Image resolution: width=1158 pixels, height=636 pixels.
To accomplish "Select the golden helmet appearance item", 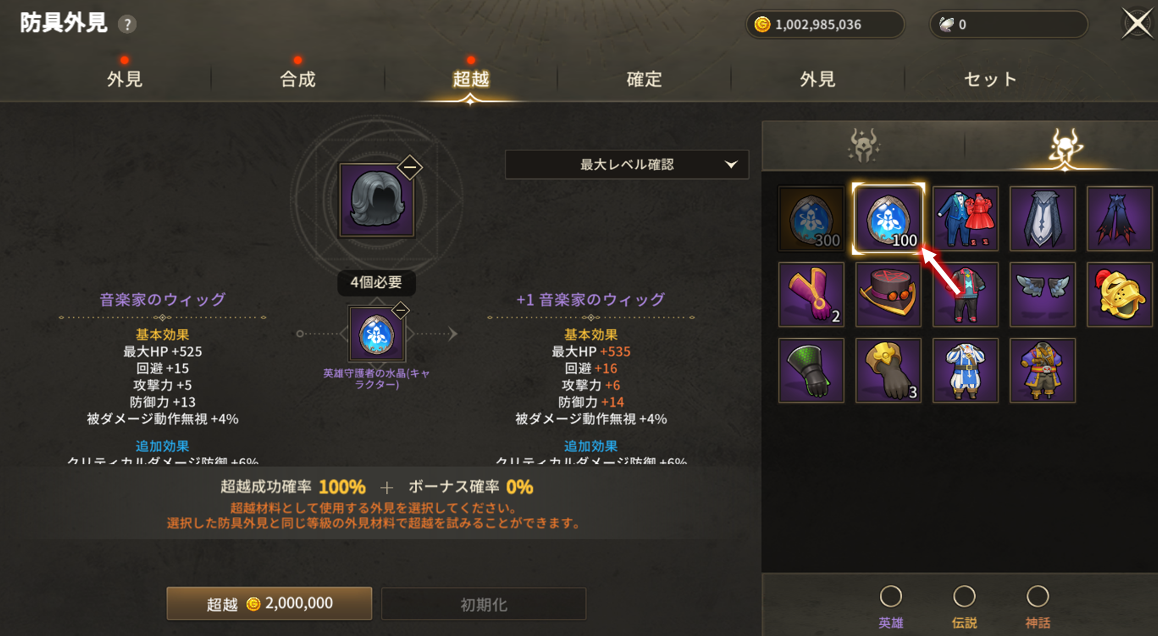I will pos(1119,295).
